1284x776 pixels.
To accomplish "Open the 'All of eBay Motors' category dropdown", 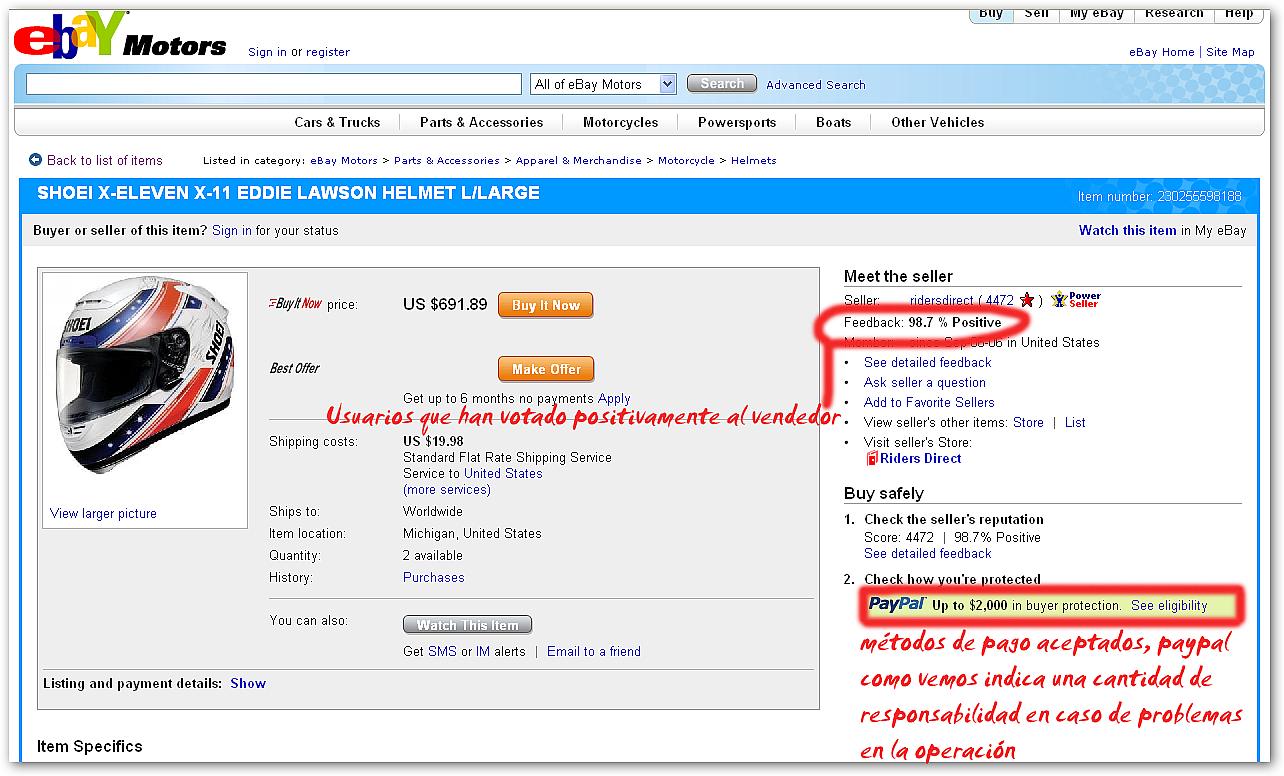I will 604,84.
